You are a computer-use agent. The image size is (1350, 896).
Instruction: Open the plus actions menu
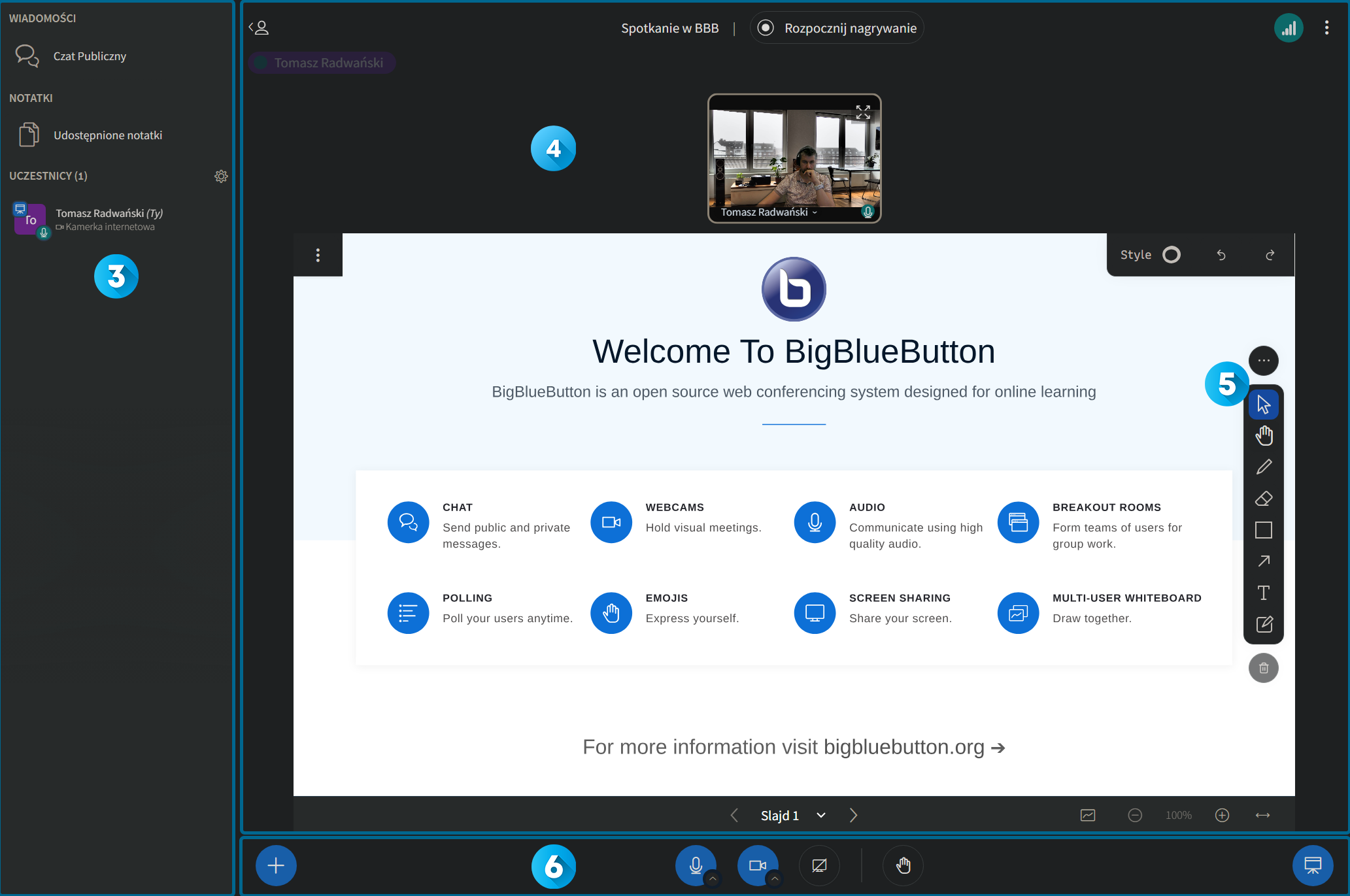point(276,866)
